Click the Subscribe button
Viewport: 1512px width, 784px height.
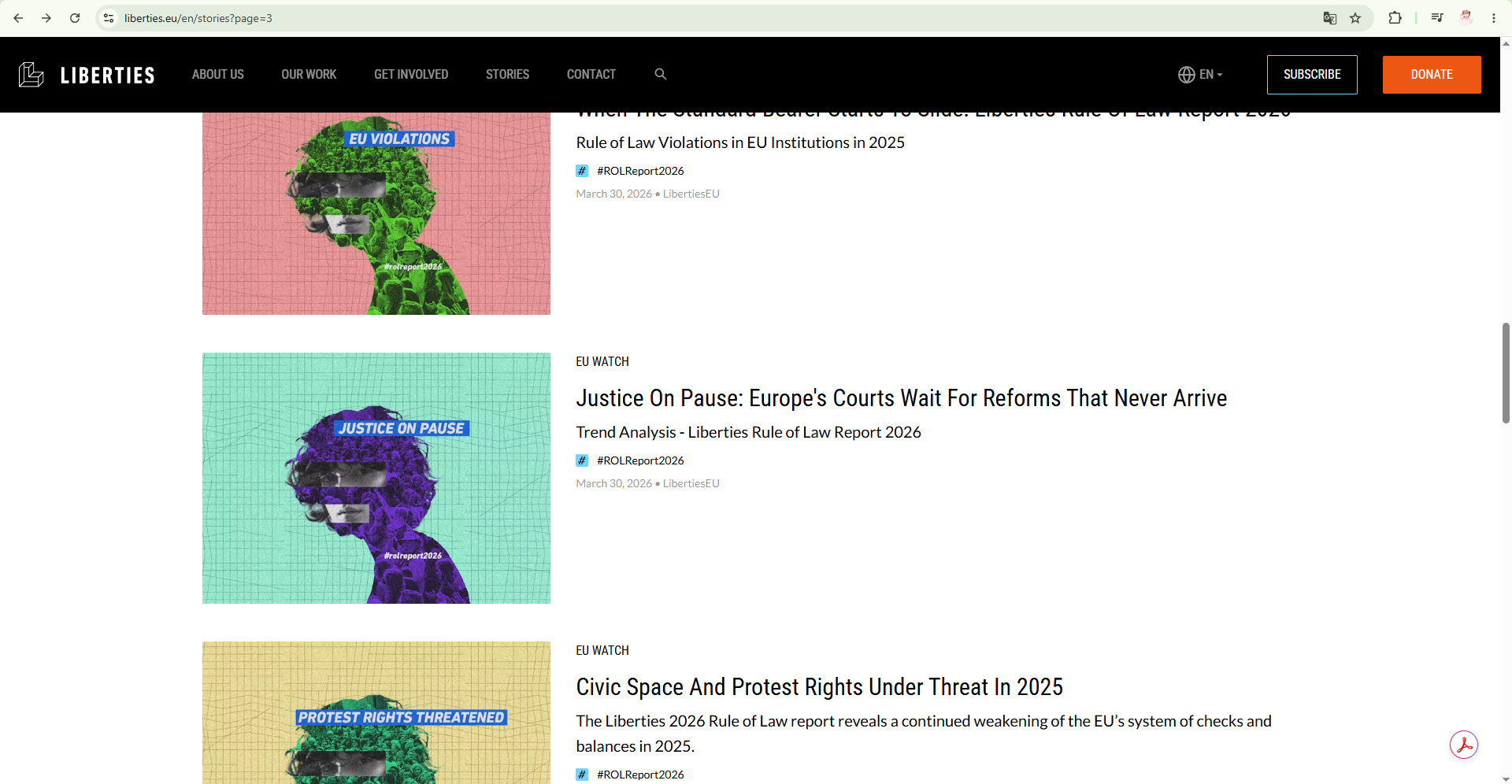(x=1312, y=75)
